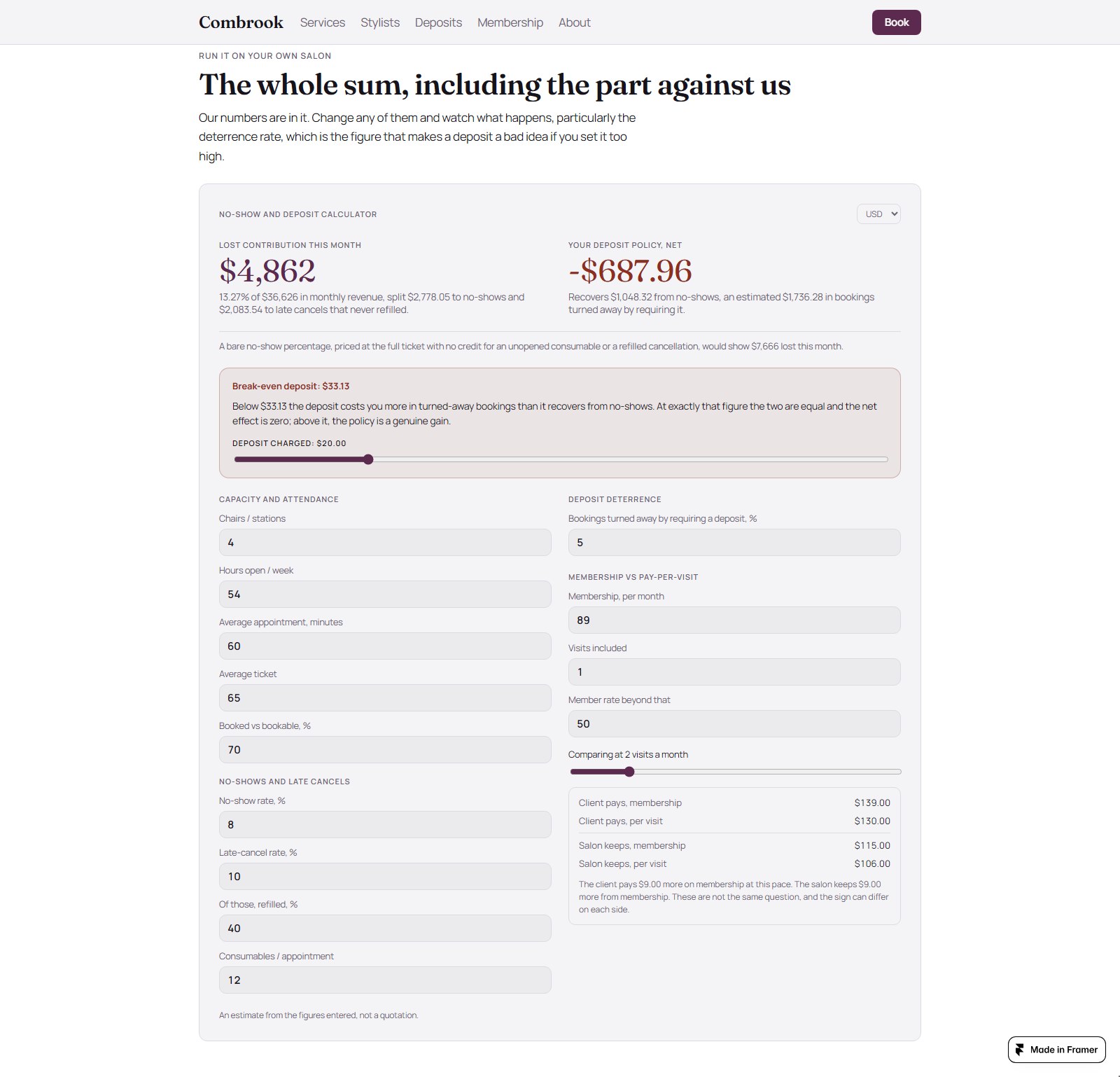
Task: Click the Made in Framer badge
Action: [x=1057, y=1050]
